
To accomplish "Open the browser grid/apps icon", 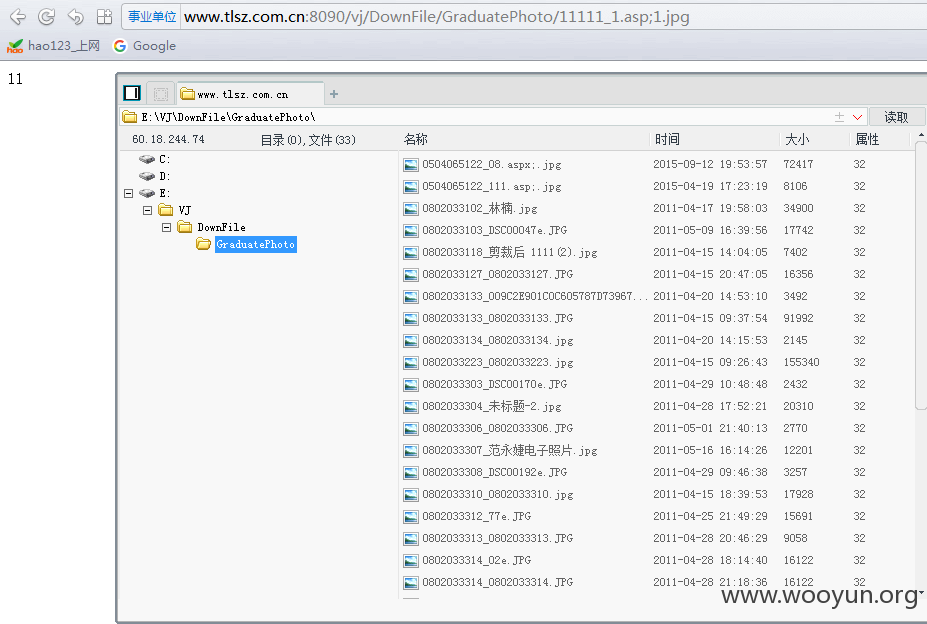I will [104, 17].
